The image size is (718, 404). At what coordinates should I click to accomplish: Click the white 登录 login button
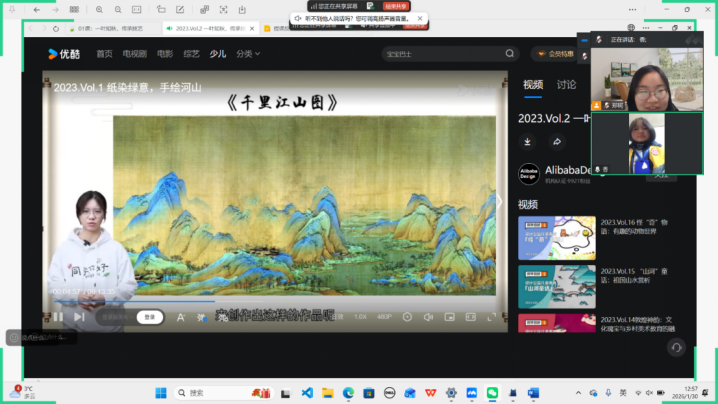pyautogui.click(x=150, y=317)
